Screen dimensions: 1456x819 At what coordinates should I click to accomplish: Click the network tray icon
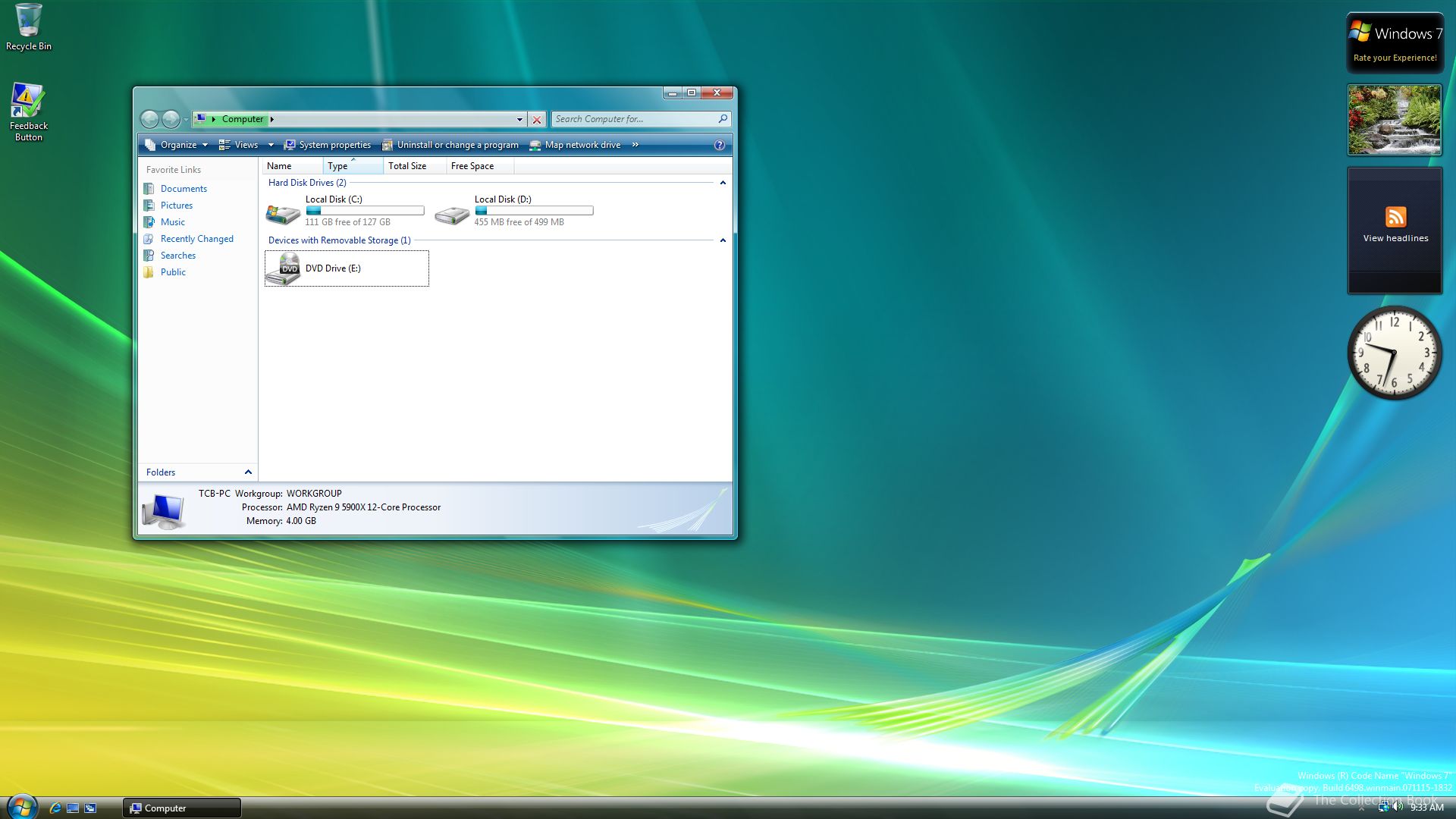coord(1383,808)
